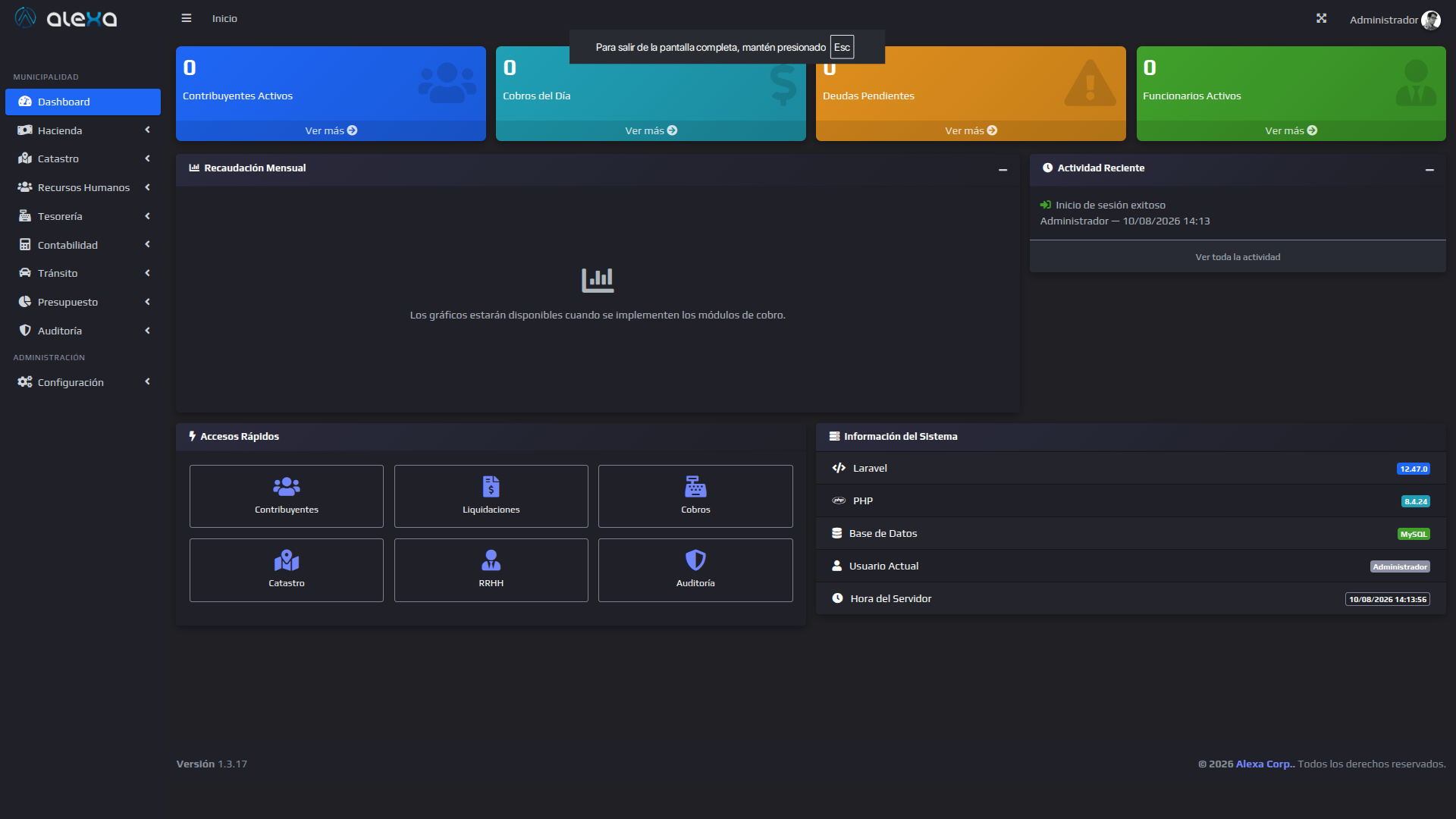Open the Presupuesto menu item

(83, 302)
